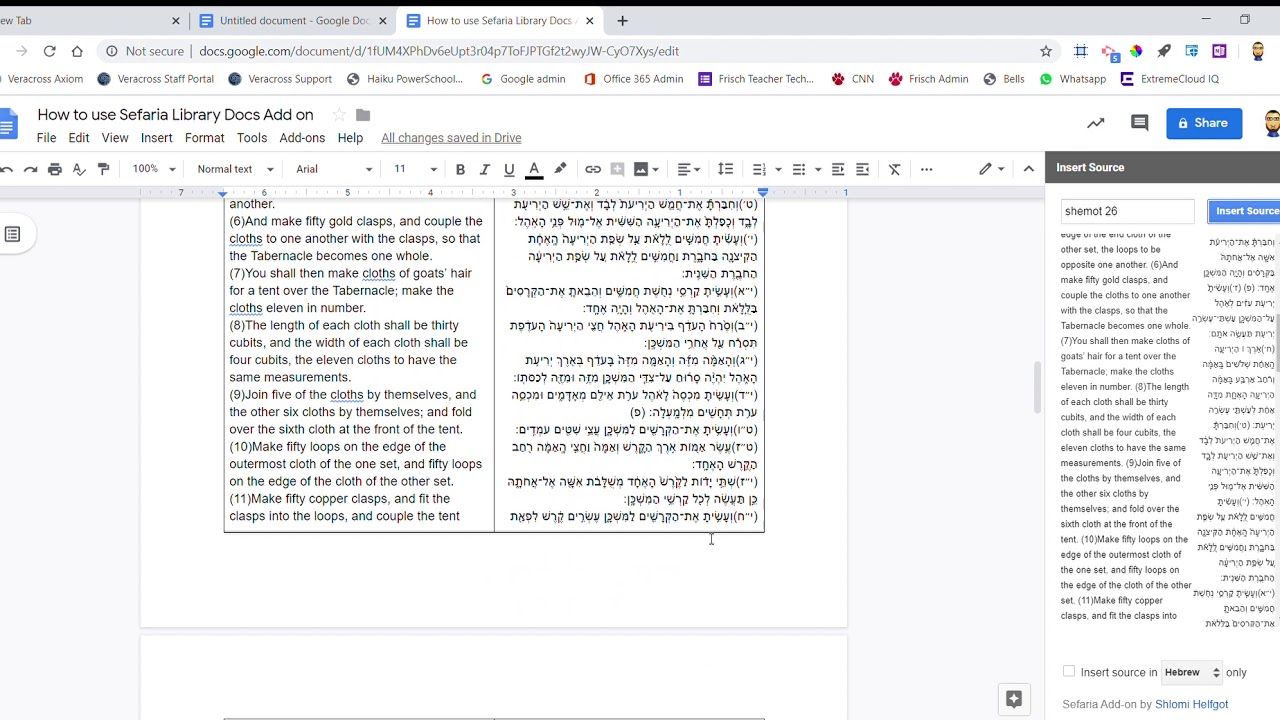Hide the menus with the chevron

(1028, 169)
